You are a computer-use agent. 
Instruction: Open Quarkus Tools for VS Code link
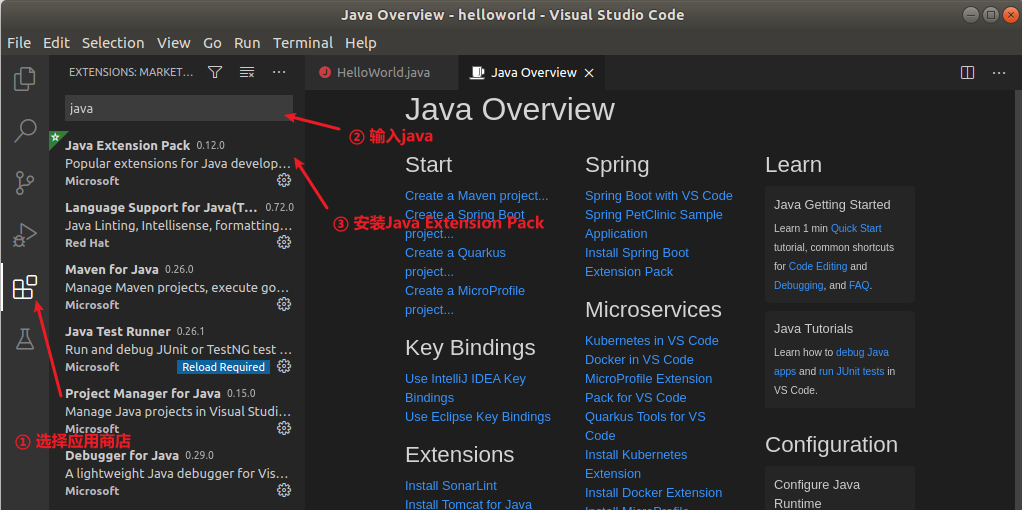pyautogui.click(x=645, y=426)
